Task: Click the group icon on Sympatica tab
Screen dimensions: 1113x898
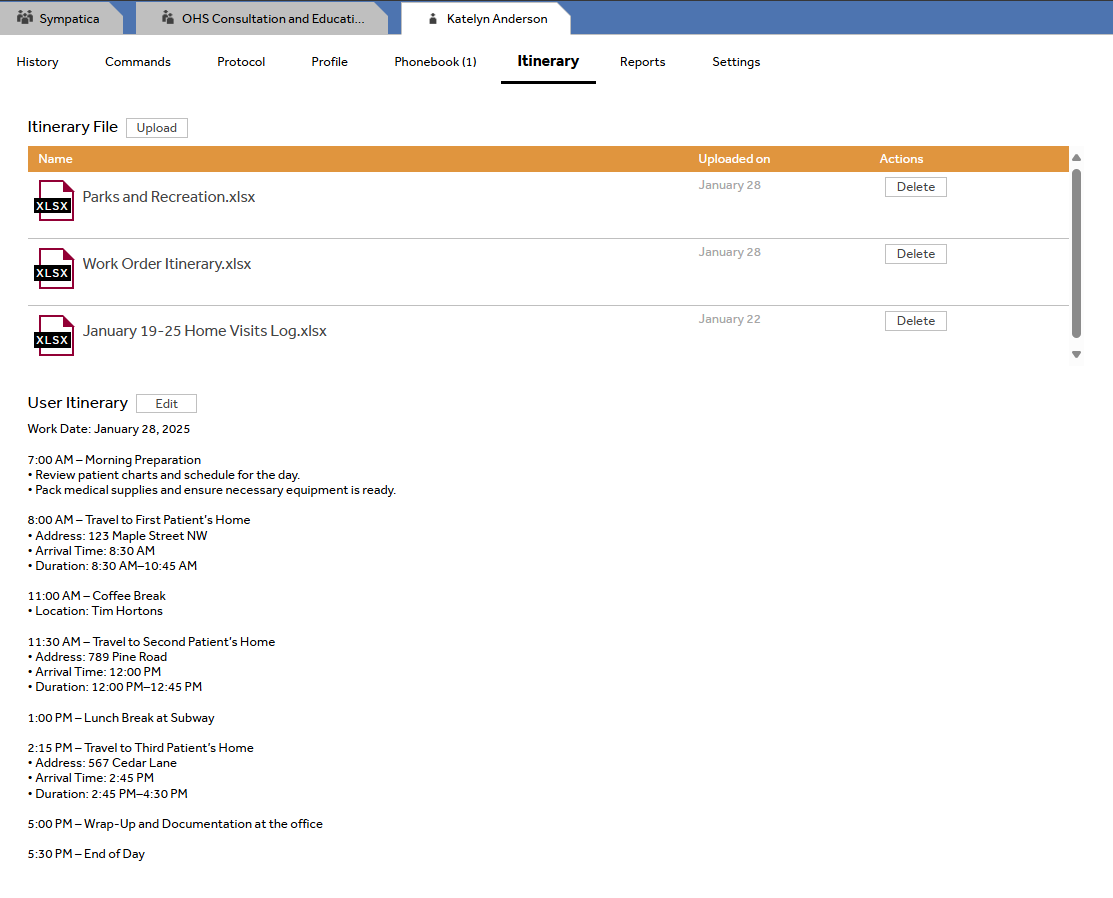Action: (x=25, y=18)
